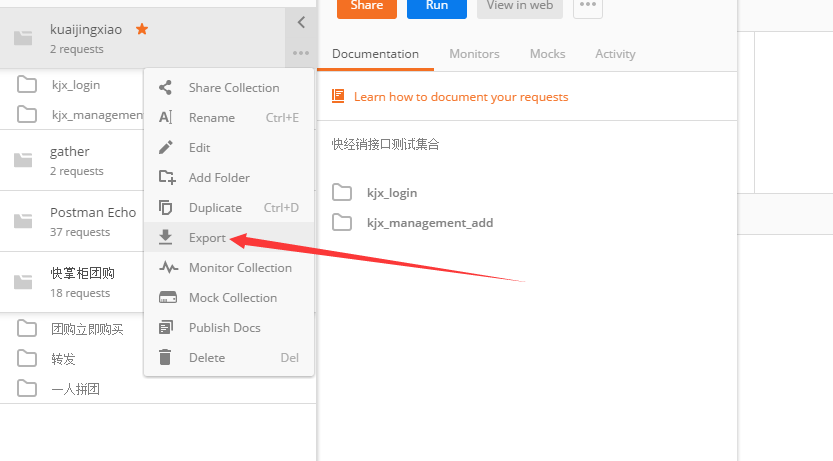This screenshot has width=833, height=461.
Task: Open the Postman Echo collection
Action: 92,213
